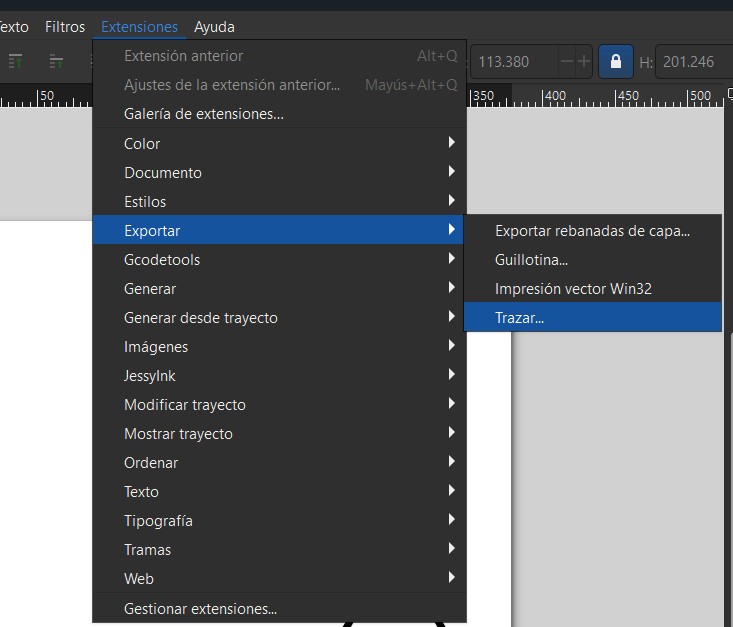Toggle the width/height ratio lock

click(x=616, y=61)
